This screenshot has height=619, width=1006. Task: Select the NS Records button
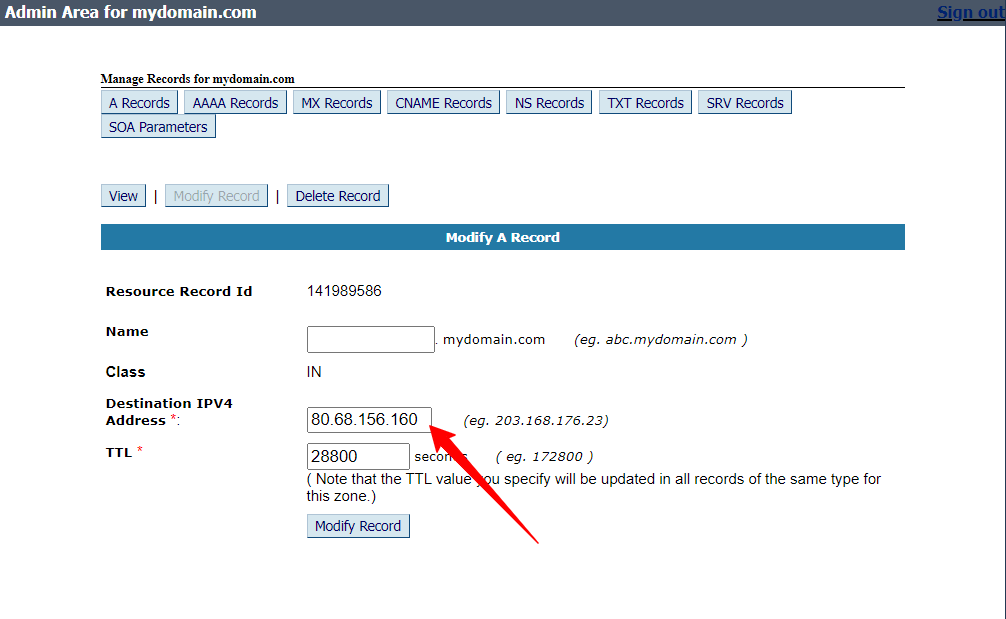549,103
